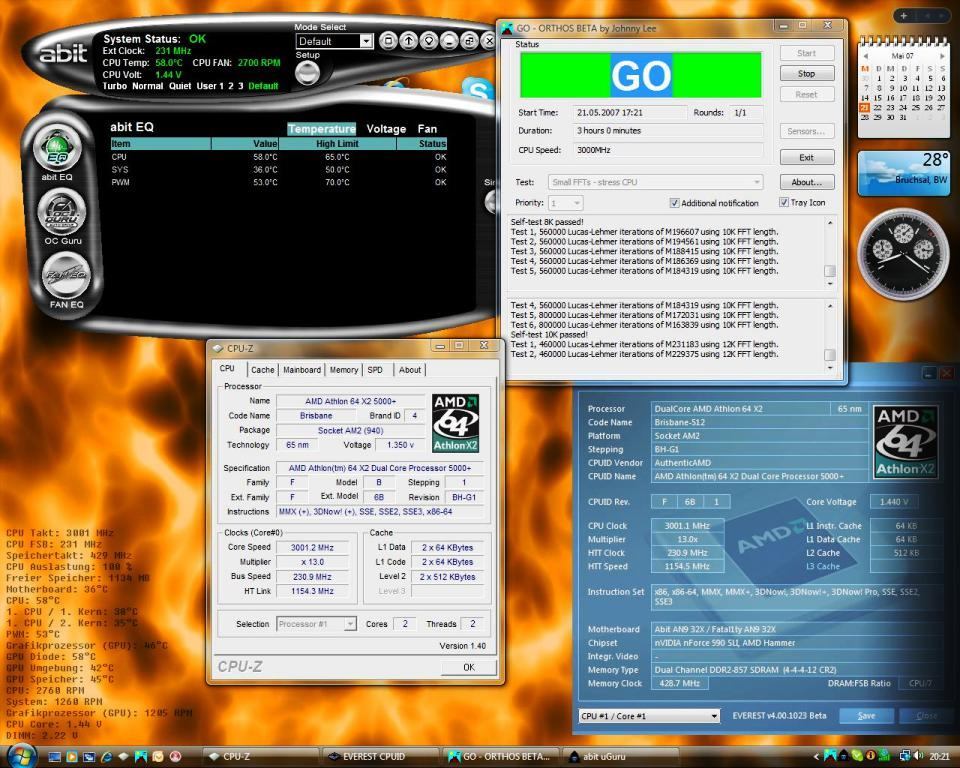Switch to the Cache tab in CPU-Z

coord(263,370)
